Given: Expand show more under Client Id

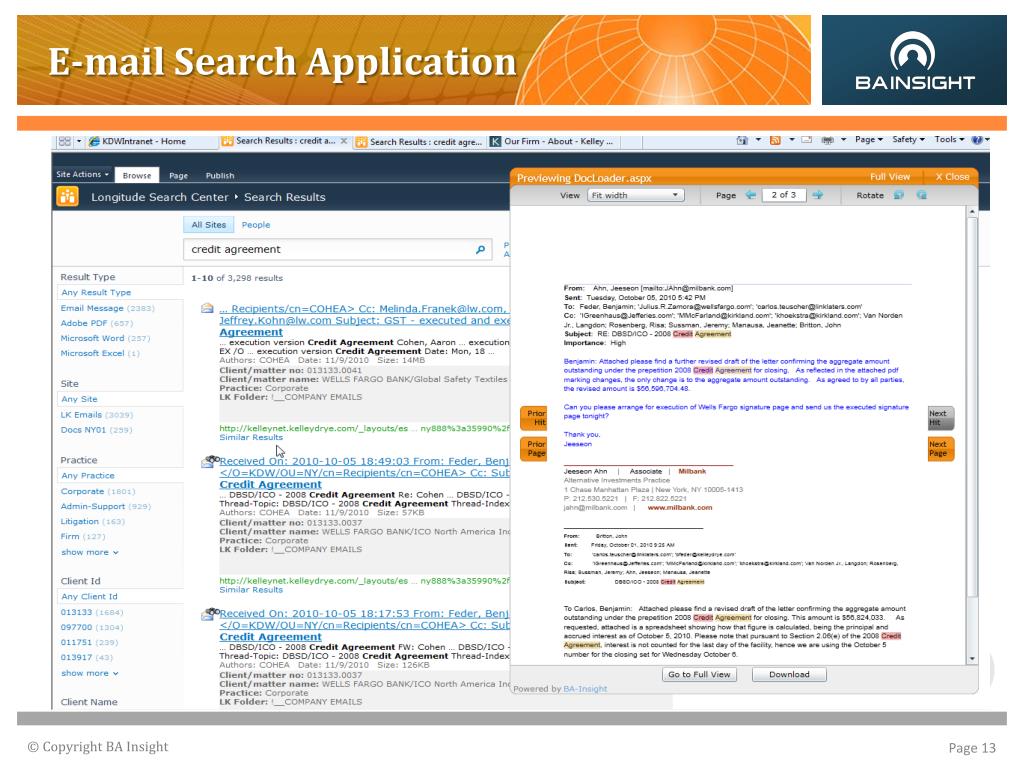Looking at the screenshot, I should [90, 673].
